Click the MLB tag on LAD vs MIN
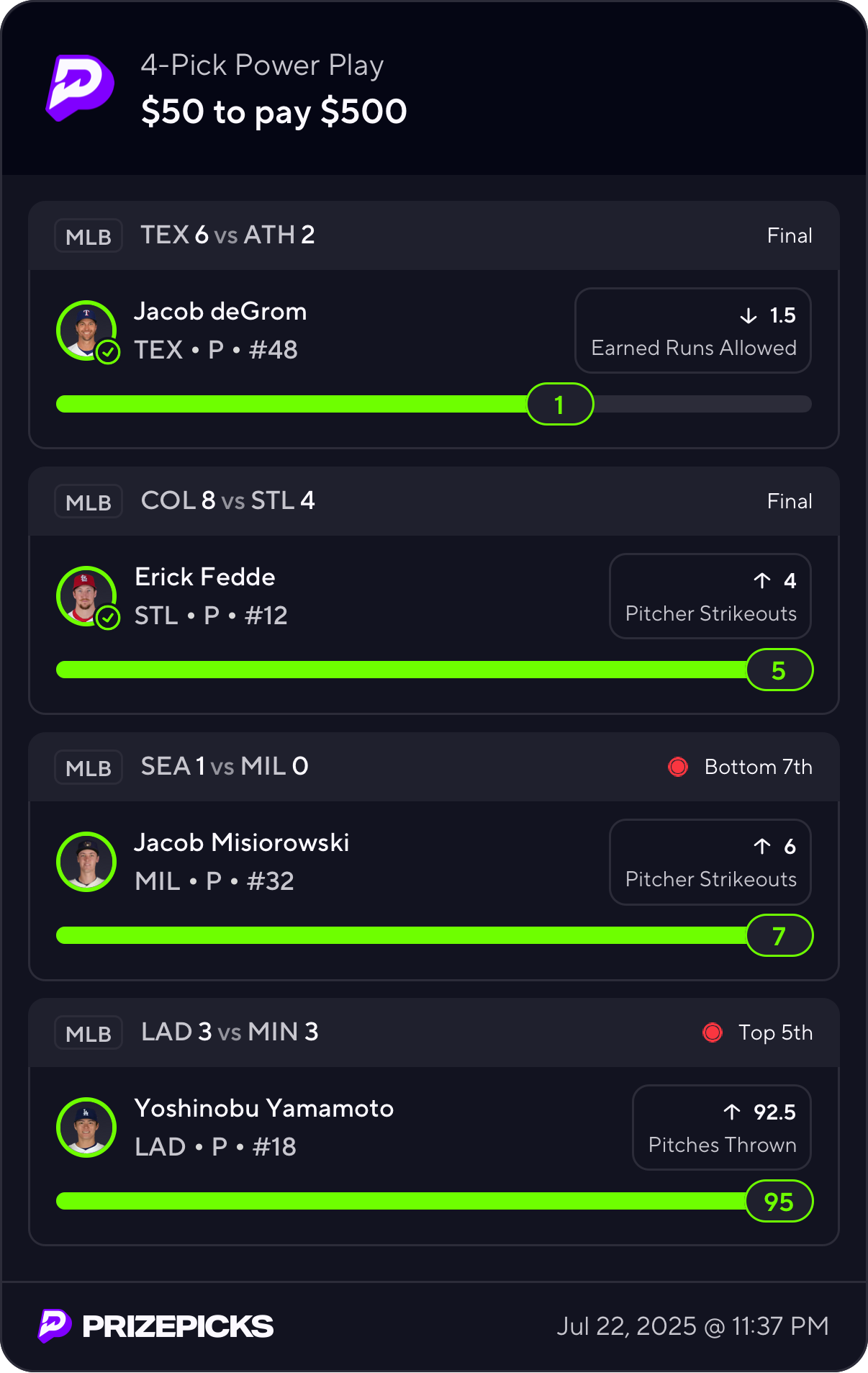The width and height of the screenshot is (868, 1373). point(89,1033)
